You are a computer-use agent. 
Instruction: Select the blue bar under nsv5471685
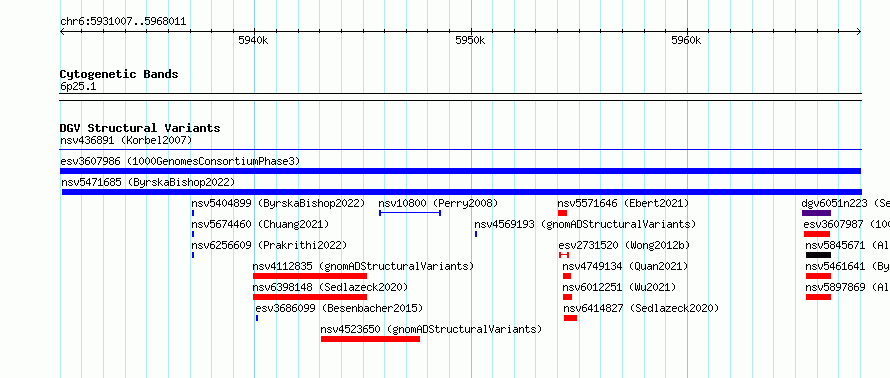coord(461,192)
